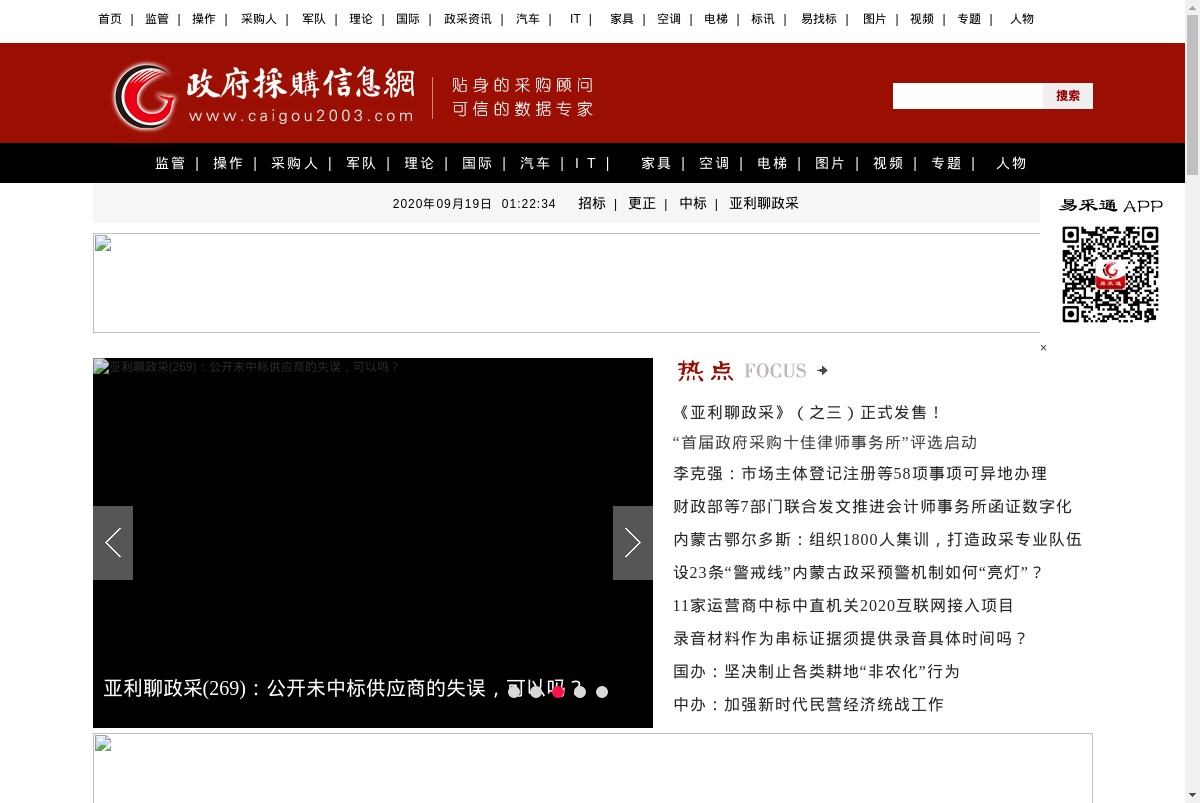Select the second carousel dot

(536, 692)
